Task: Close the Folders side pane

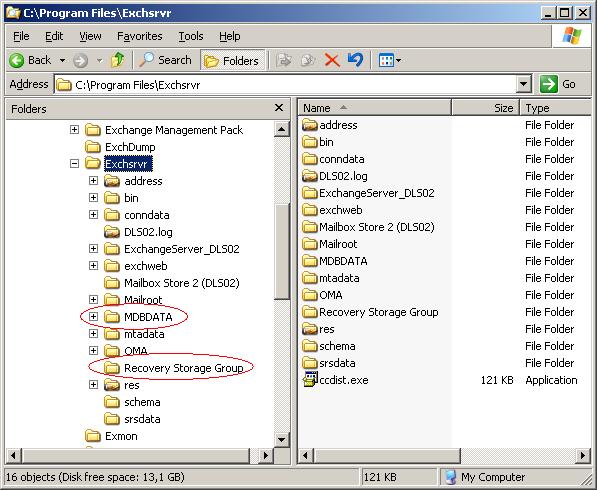Action: point(279,108)
